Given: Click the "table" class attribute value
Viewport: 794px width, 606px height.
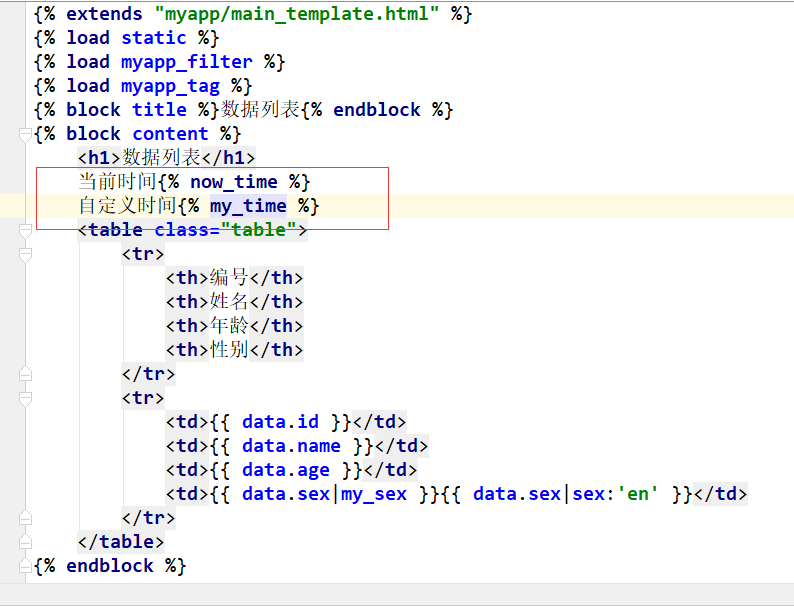Looking at the screenshot, I should click(x=259, y=230).
